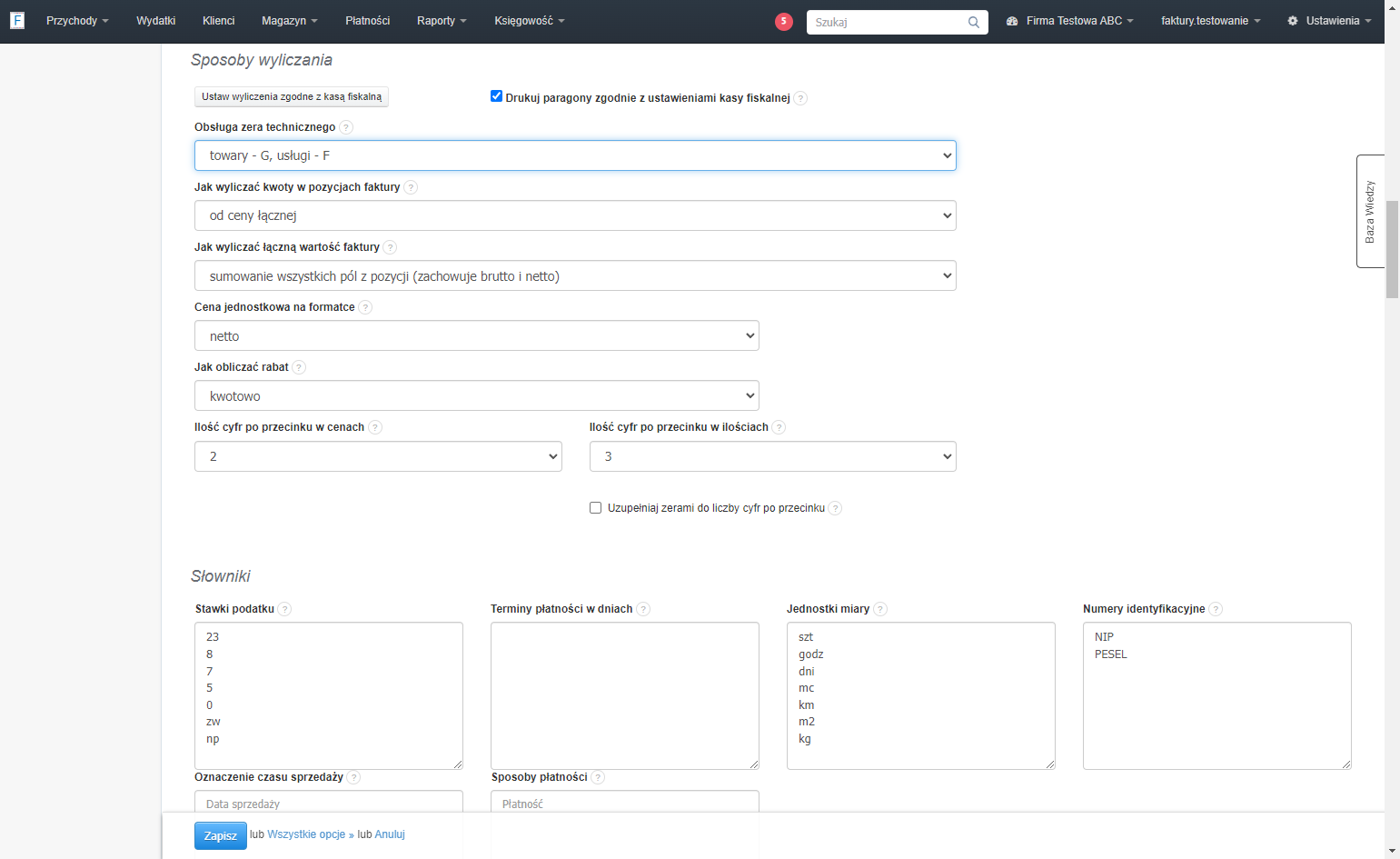Open the Jak obliczać rabat 'kwotowo' dropdown
This screenshot has height=859, width=1400.
click(x=477, y=395)
